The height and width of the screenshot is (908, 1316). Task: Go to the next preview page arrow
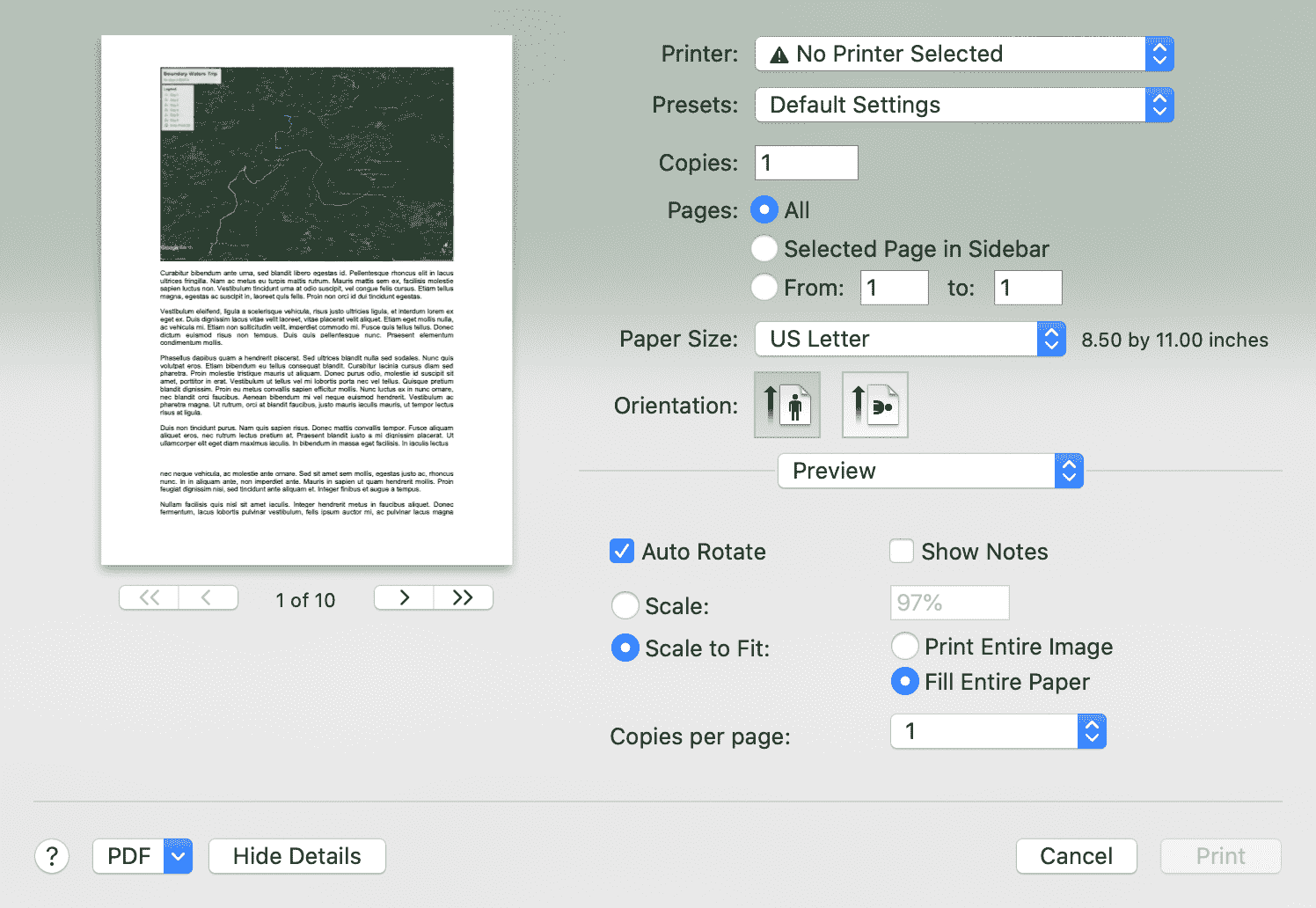pos(404,597)
